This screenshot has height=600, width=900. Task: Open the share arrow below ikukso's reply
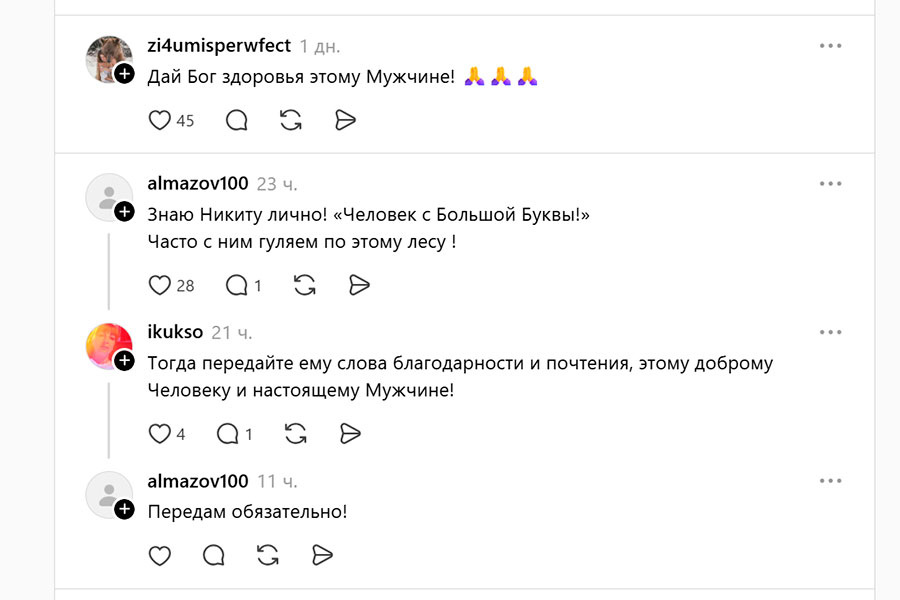point(350,433)
